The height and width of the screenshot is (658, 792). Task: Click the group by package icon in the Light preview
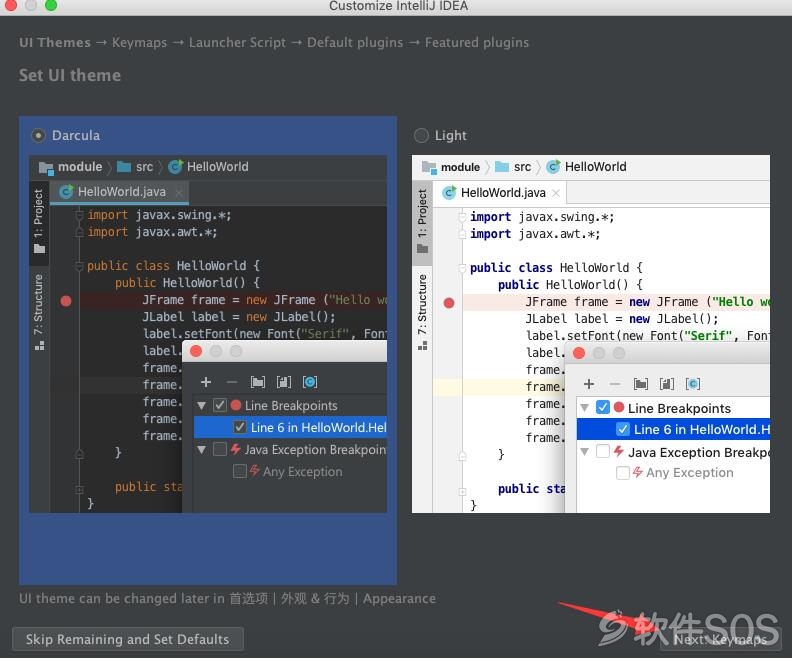(641, 384)
